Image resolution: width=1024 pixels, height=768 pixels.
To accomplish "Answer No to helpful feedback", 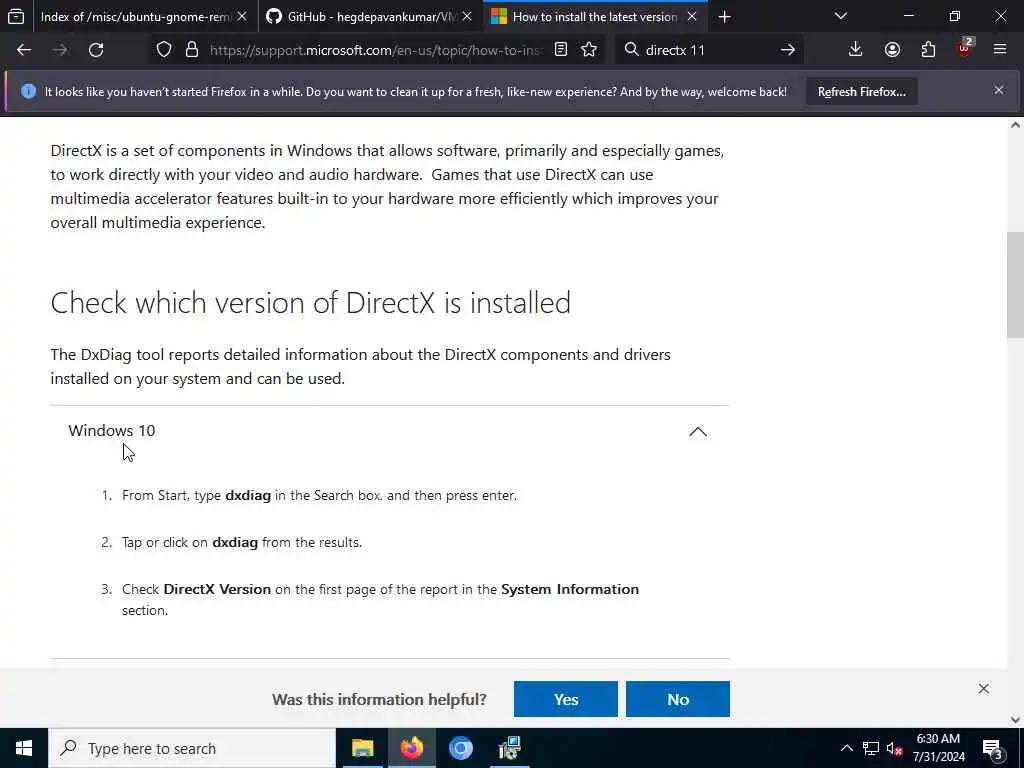I will point(677,699).
